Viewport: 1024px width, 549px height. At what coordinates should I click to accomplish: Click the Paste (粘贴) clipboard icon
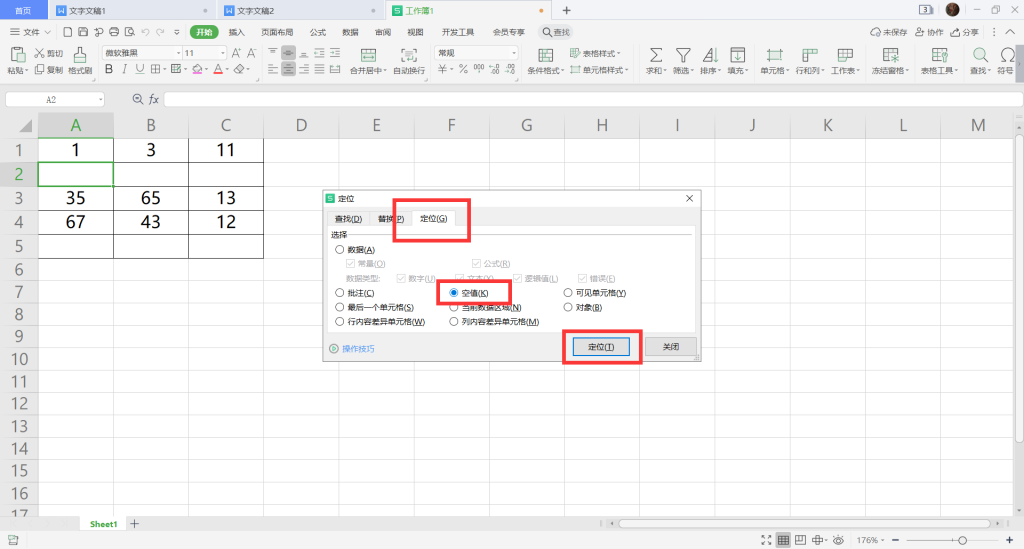coord(18,55)
